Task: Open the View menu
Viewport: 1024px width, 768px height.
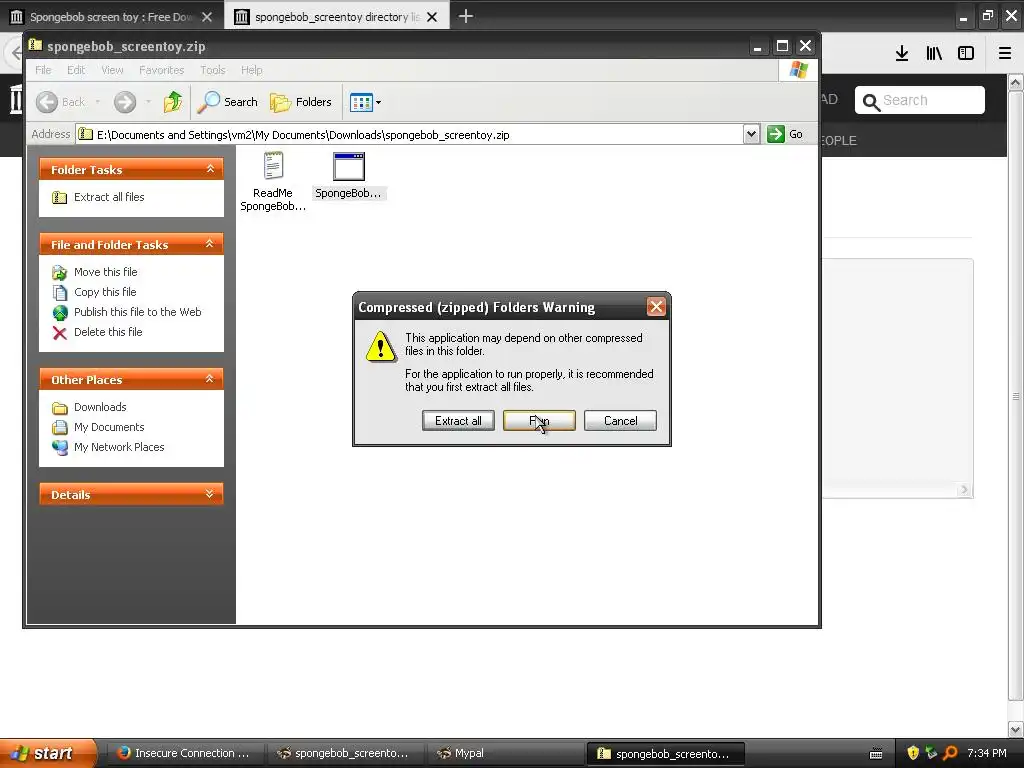Action: [112, 70]
